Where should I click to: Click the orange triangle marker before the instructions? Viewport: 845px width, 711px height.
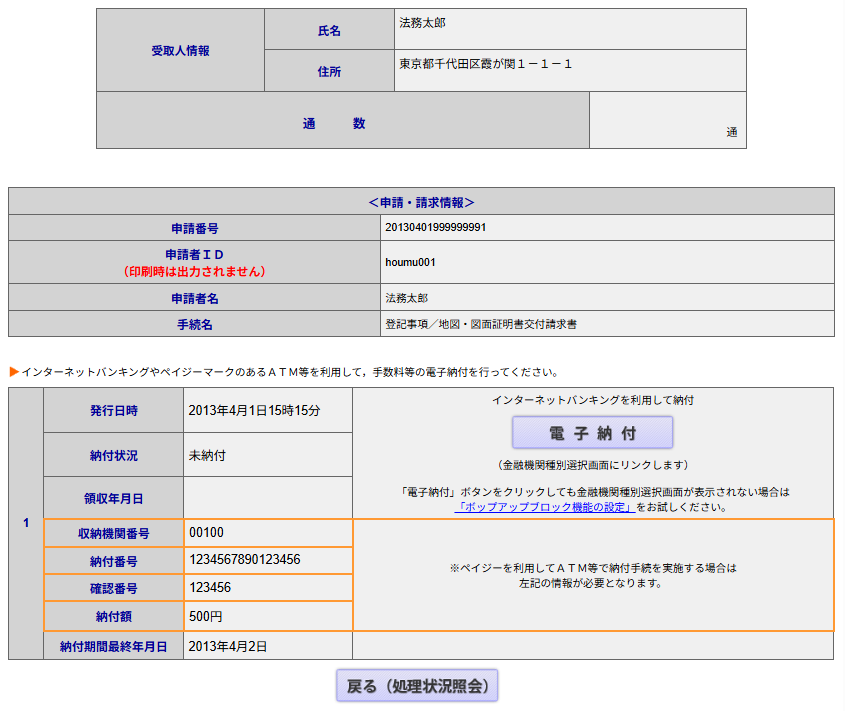click(x=14, y=372)
